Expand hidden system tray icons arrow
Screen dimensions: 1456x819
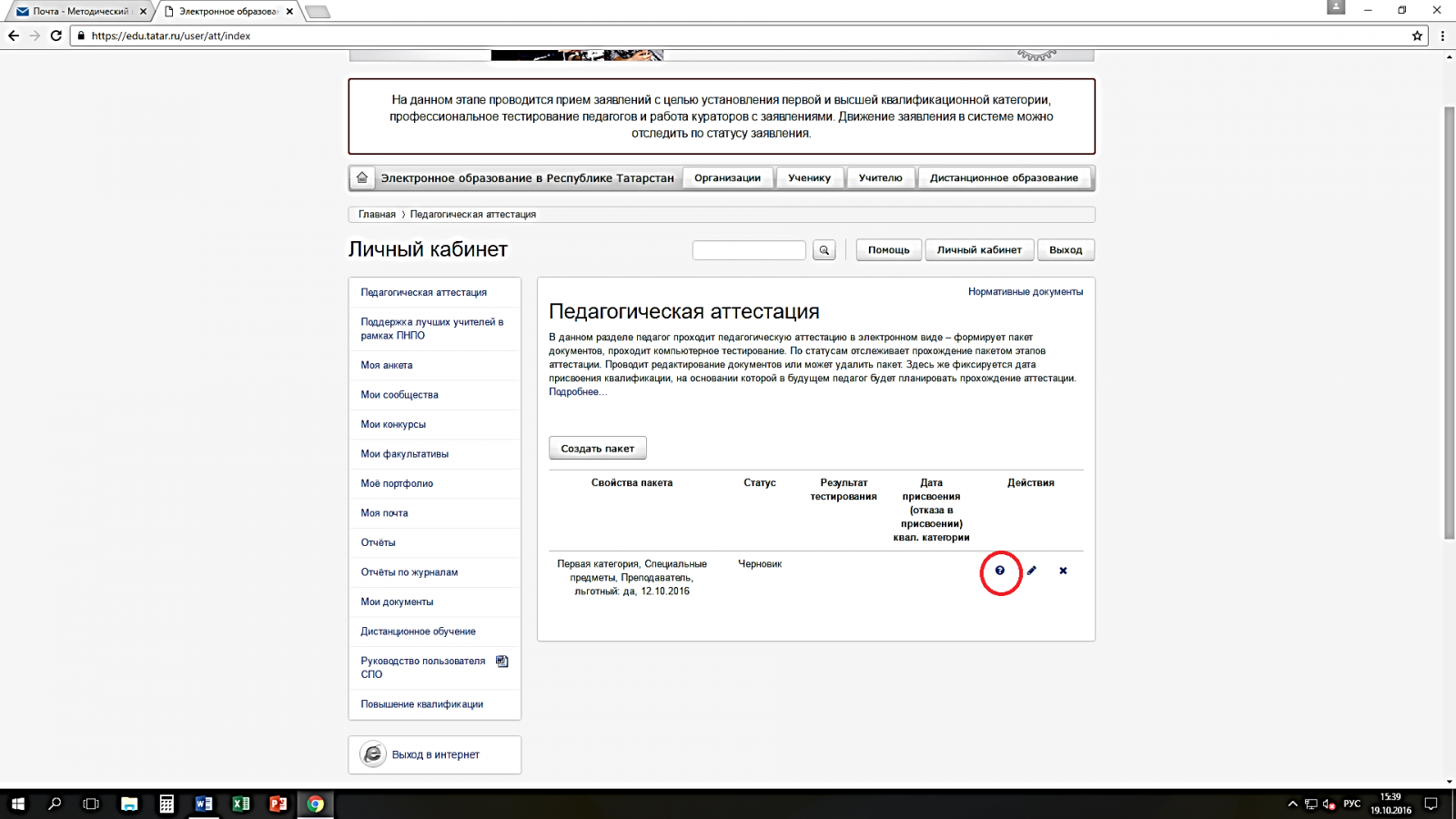[x=1292, y=804]
